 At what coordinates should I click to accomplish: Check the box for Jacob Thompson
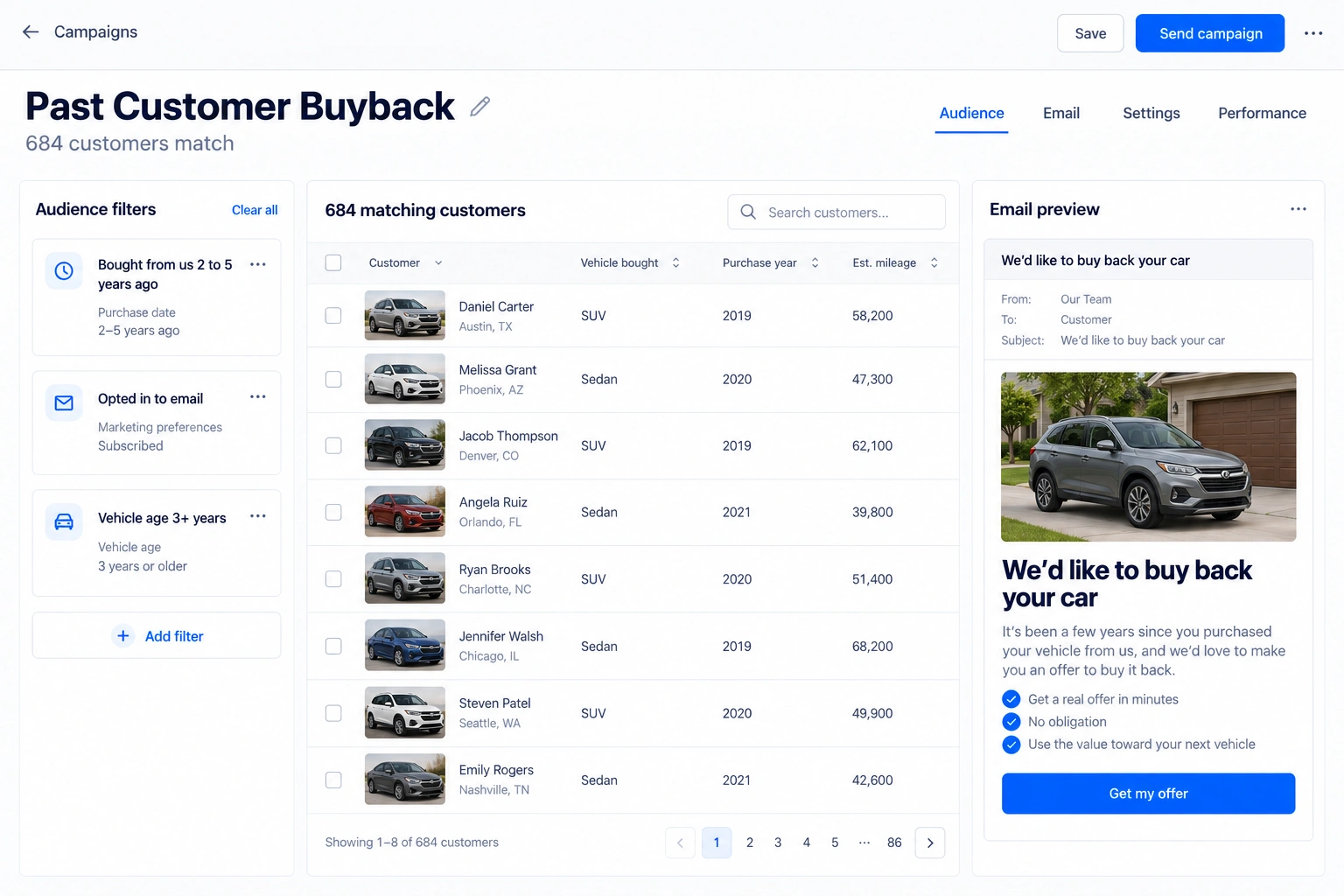click(x=333, y=445)
